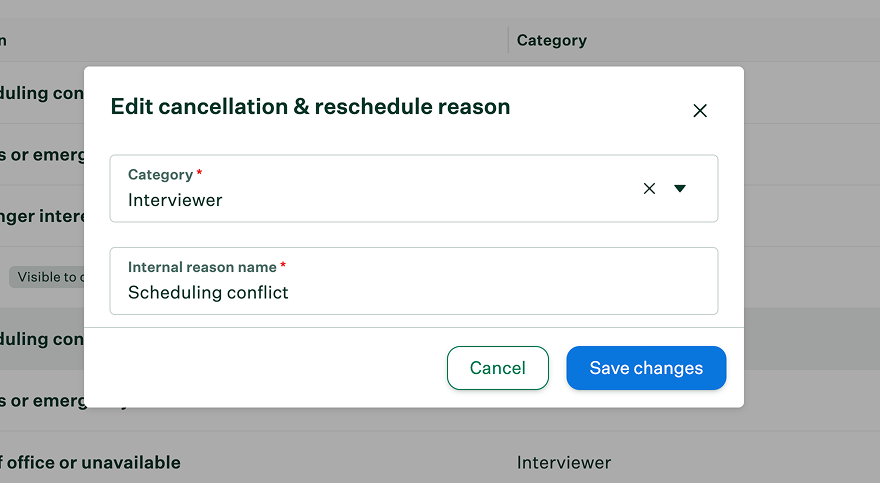Click the Visible to badge behind dialog
The height and width of the screenshot is (483, 880).
tap(47, 277)
